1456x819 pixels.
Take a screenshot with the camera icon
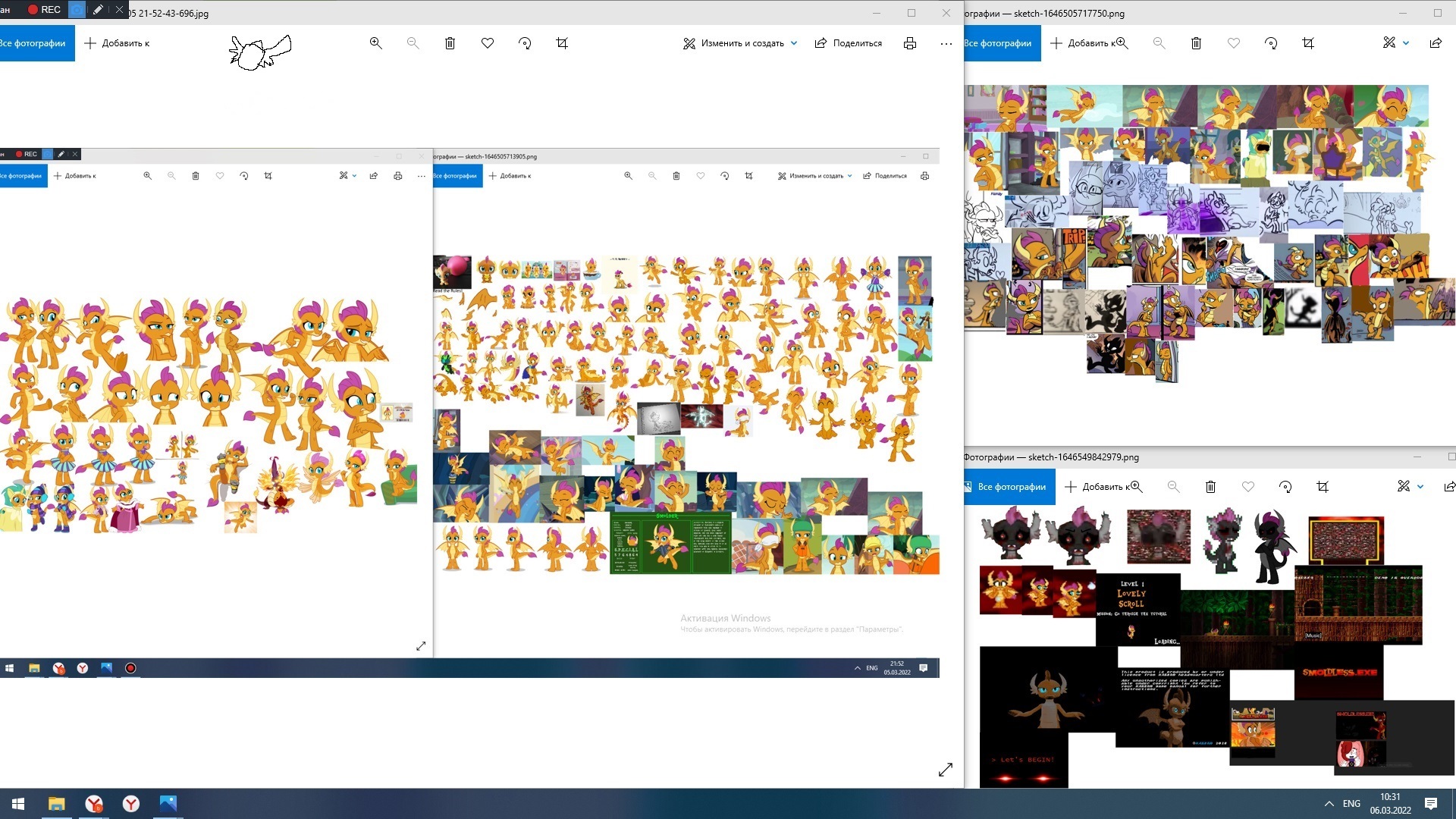[x=77, y=10]
